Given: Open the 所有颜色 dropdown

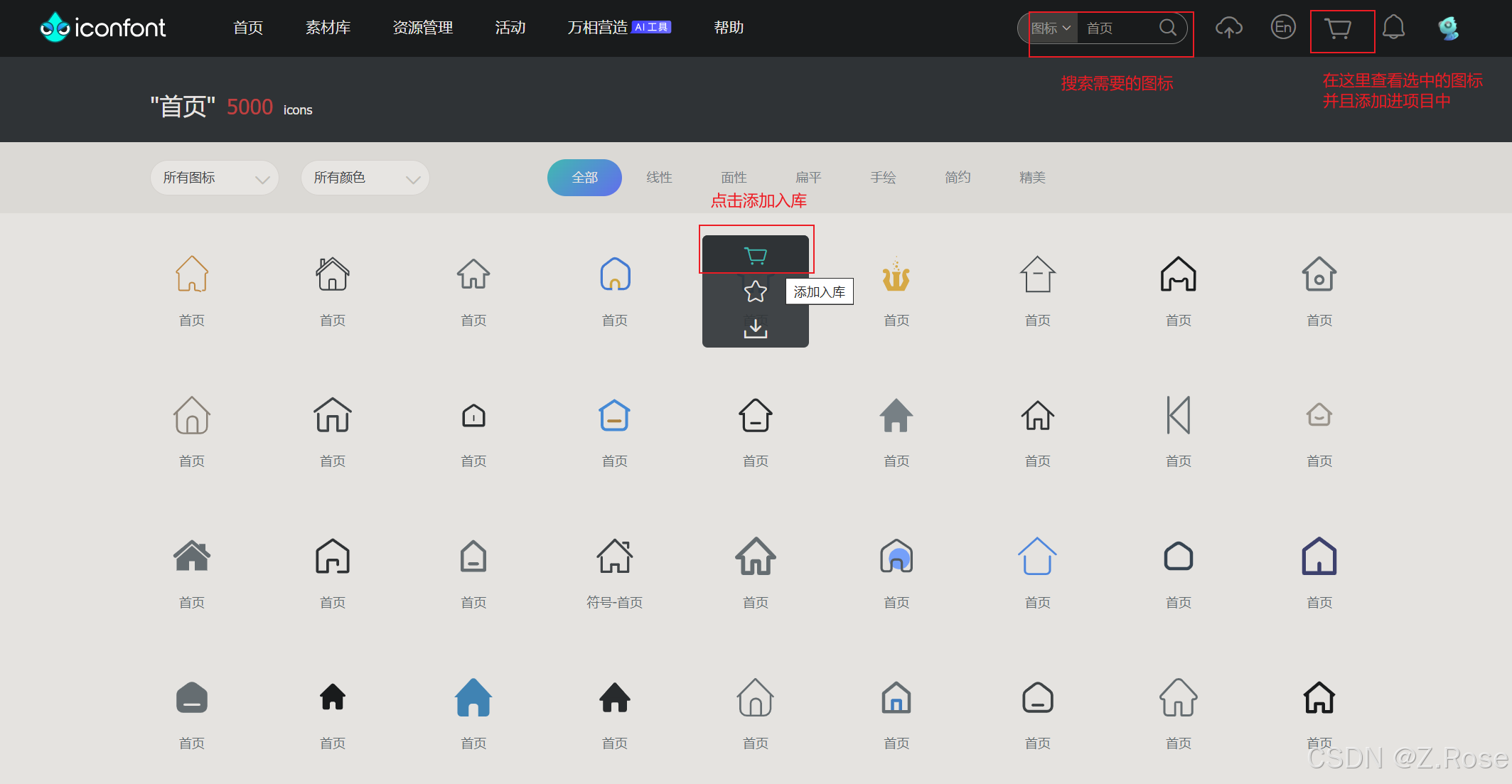Looking at the screenshot, I should [365, 178].
